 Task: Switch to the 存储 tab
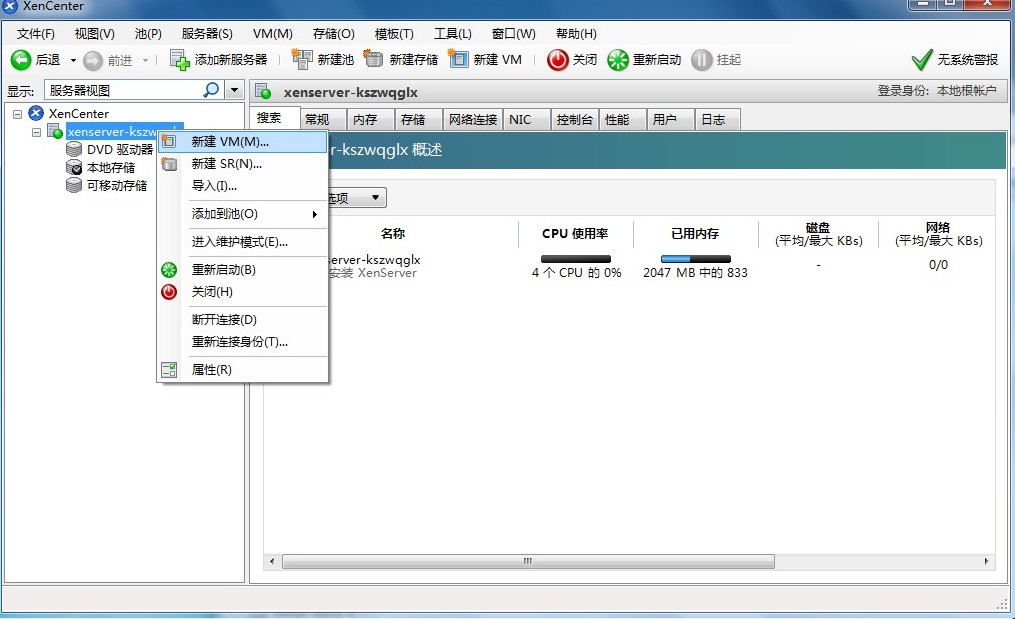pyautogui.click(x=419, y=119)
